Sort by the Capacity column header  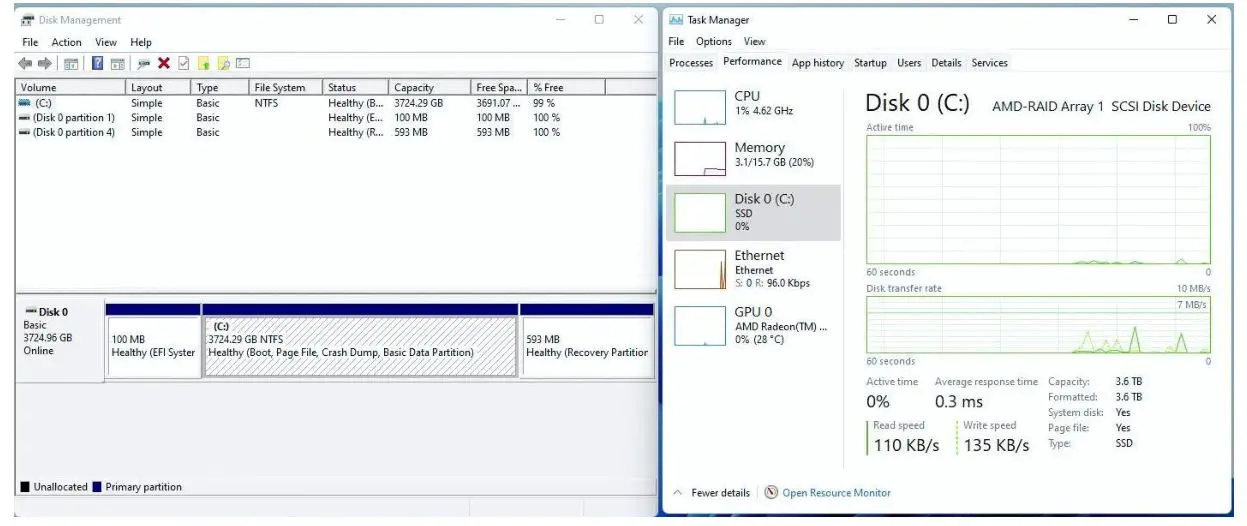[x=431, y=87]
